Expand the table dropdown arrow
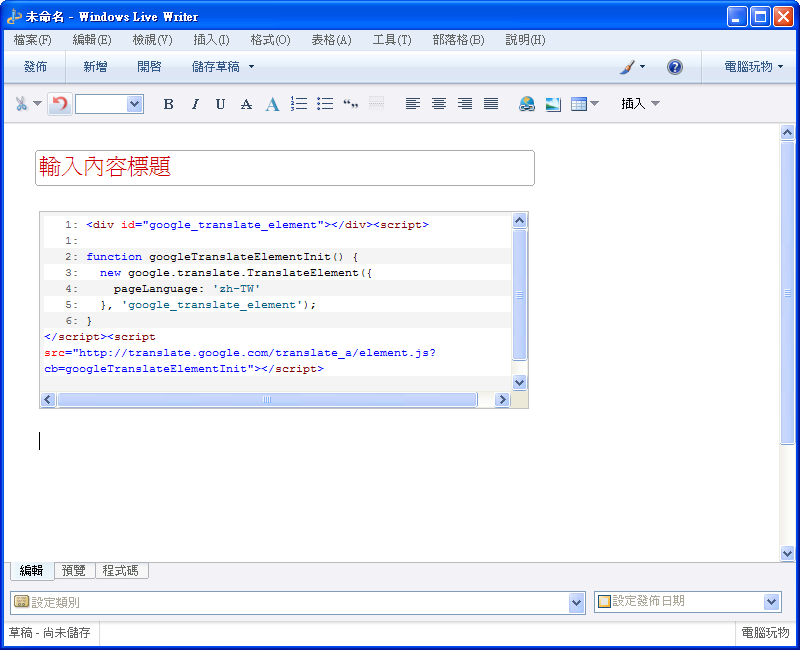The height and width of the screenshot is (650, 800). tap(594, 104)
